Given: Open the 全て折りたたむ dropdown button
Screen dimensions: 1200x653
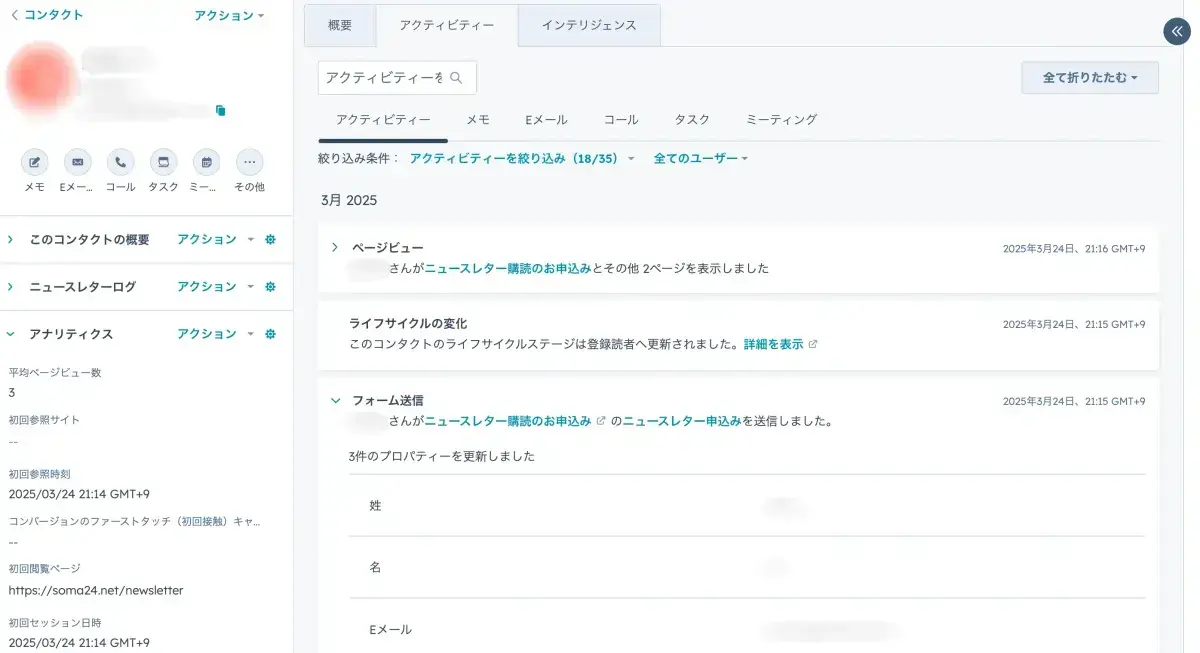Looking at the screenshot, I should [x=1090, y=77].
